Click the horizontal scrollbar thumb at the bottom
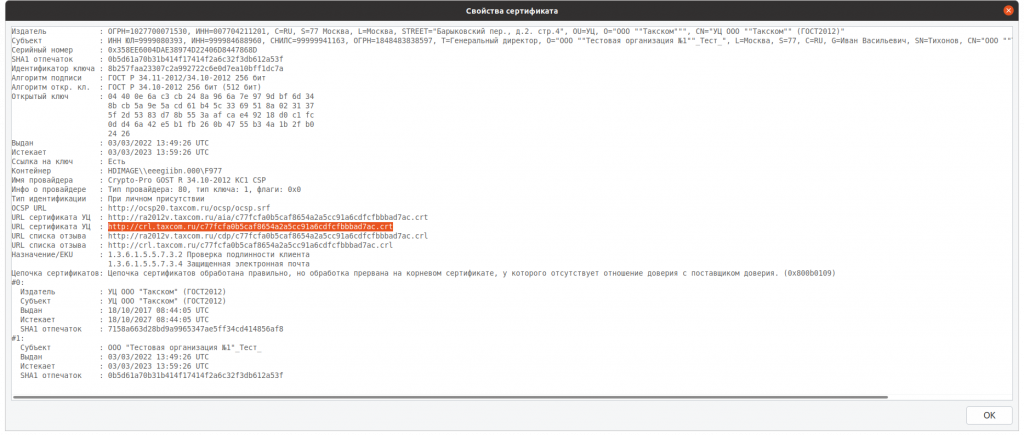Viewport: 1024px width, 436px height. [450, 397]
